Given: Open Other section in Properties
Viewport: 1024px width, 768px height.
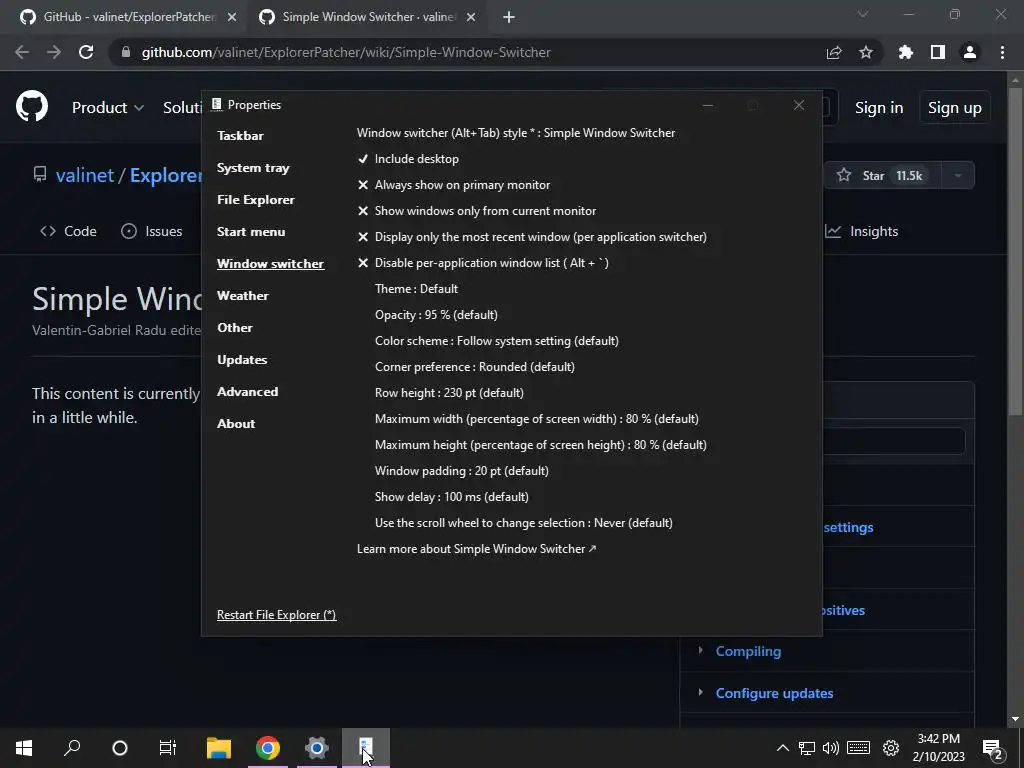Looking at the screenshot, I should pos(234,328).
